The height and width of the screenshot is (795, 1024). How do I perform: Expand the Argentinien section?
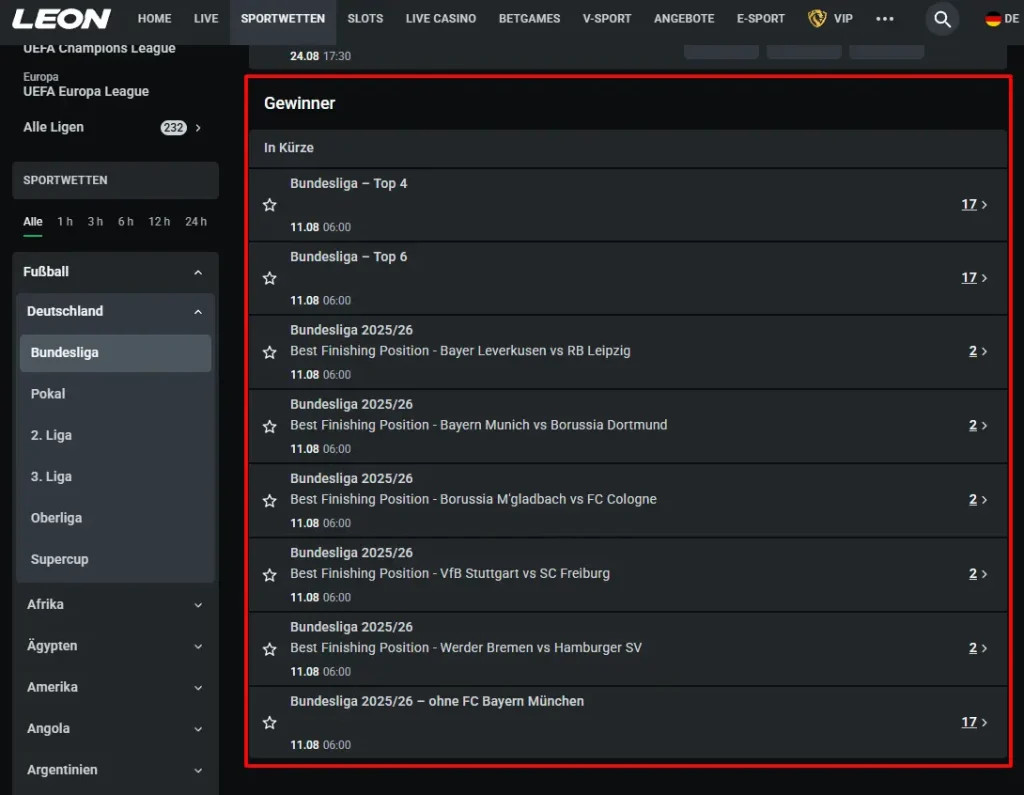pos(198,770)
